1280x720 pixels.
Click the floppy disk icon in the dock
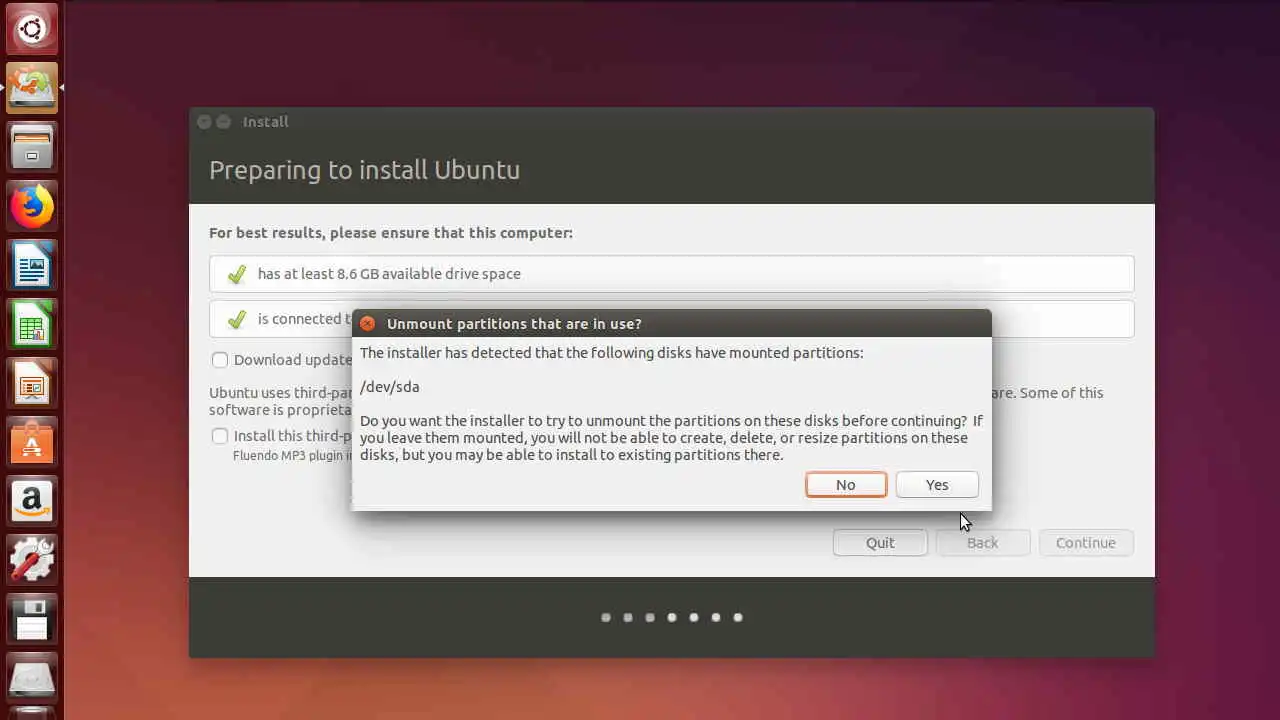(x=32, y=620)
